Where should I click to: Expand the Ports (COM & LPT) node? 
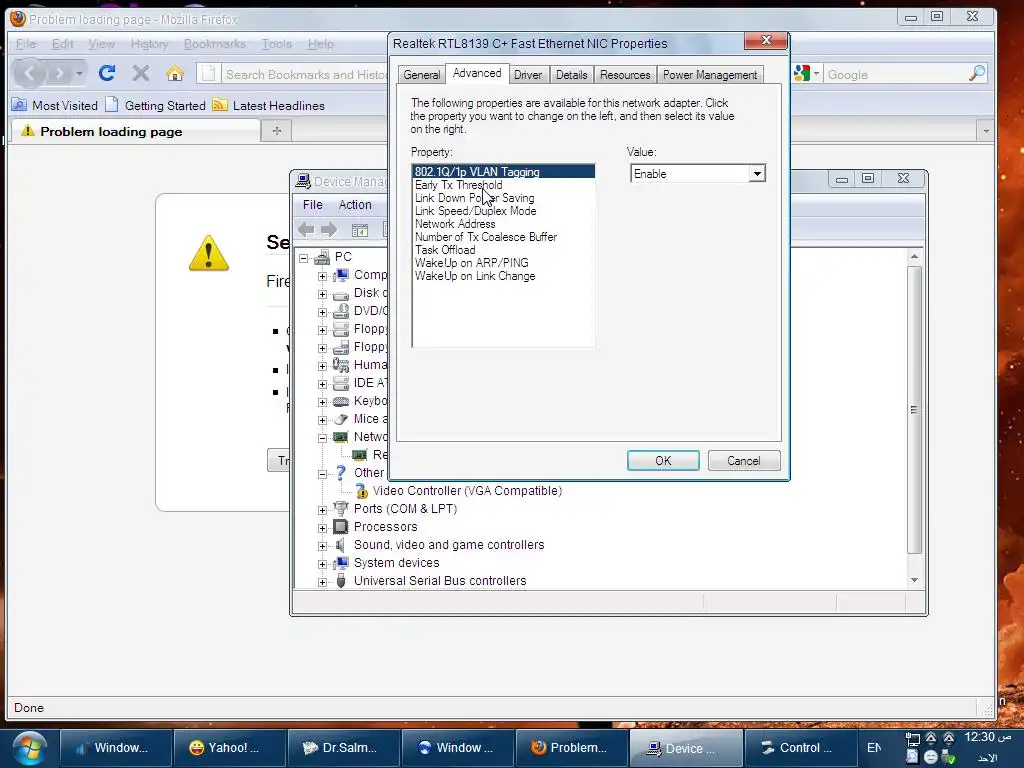click(x=323, y=509)
